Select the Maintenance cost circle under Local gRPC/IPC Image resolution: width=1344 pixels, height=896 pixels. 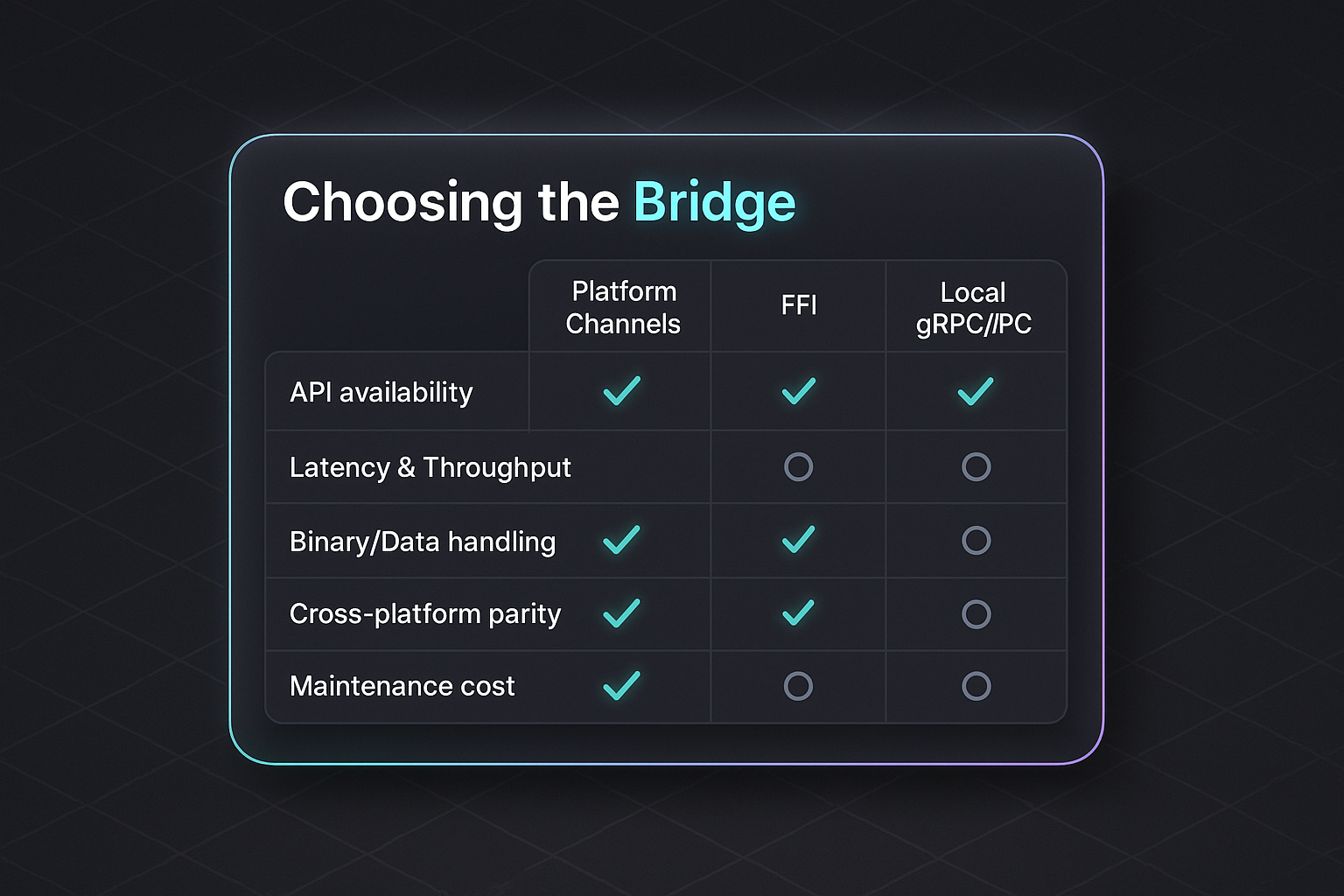pos(976,686)
